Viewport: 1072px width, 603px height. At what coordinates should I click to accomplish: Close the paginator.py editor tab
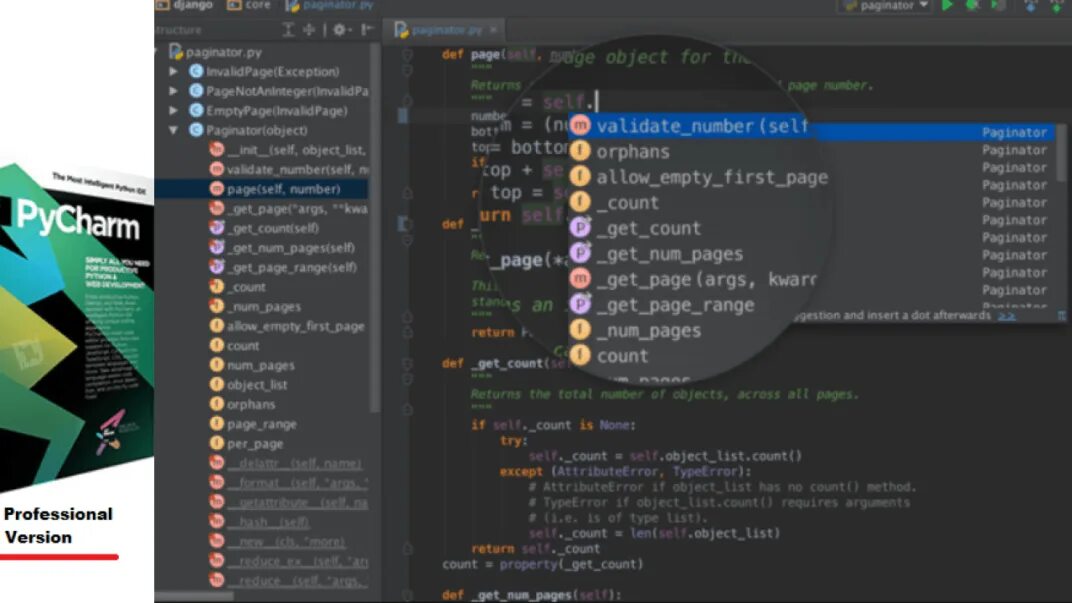coord(493,30)
